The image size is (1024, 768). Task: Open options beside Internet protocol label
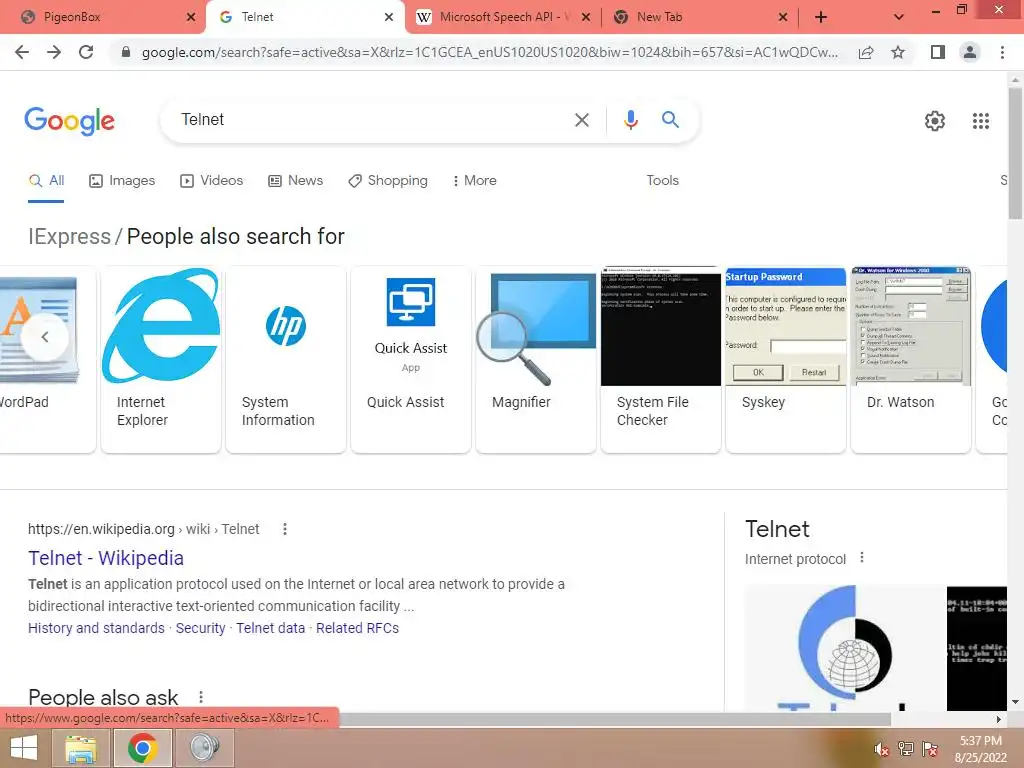[862, 558]
